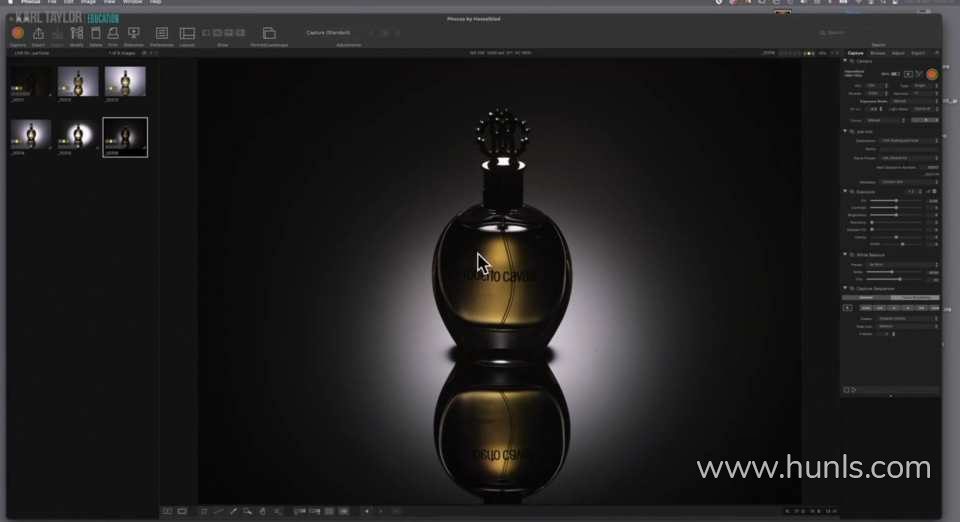Switch to the Capture panel tab

855,53
